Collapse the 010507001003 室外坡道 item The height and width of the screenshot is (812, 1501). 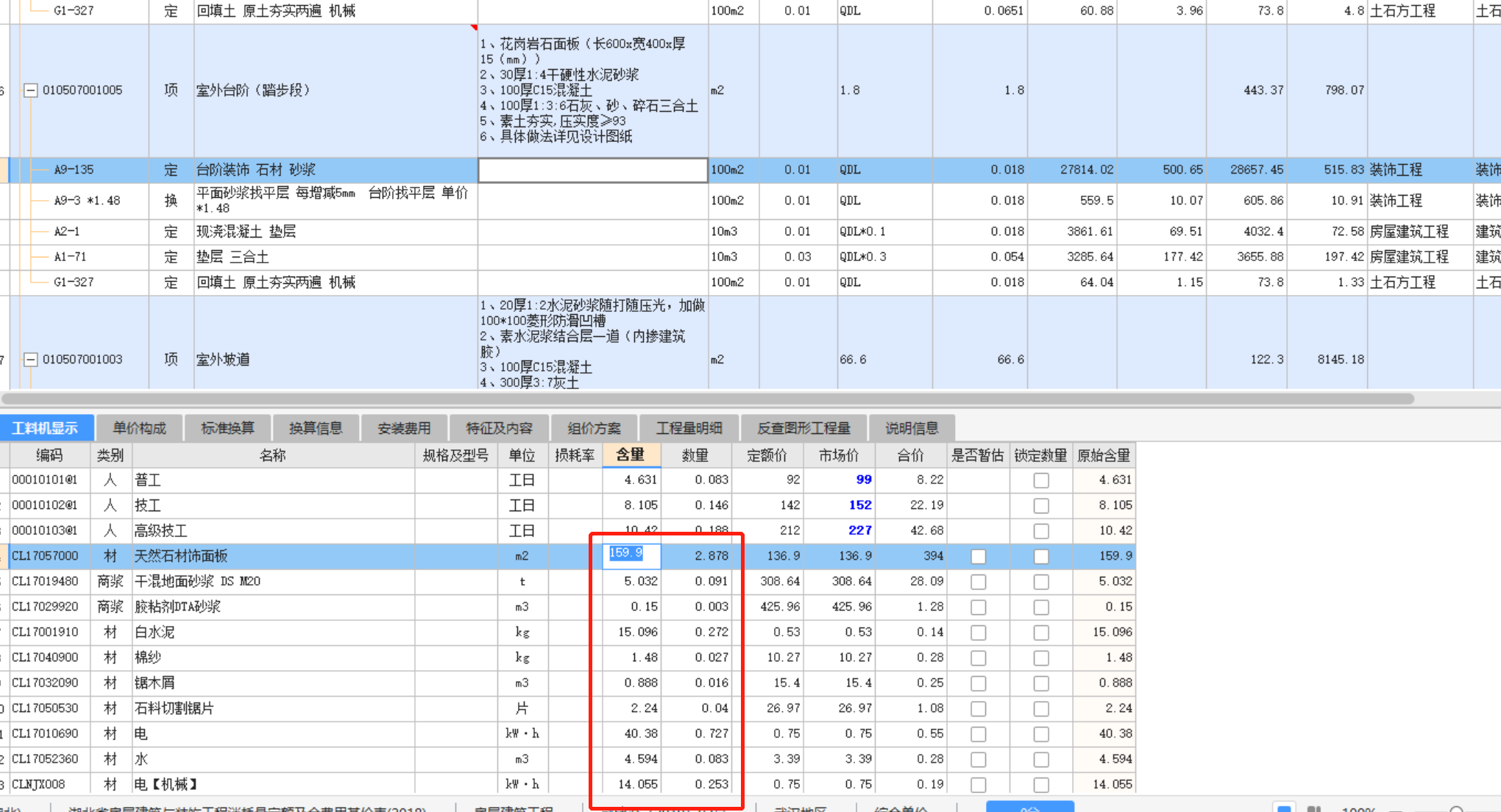[x=31, y=360]
